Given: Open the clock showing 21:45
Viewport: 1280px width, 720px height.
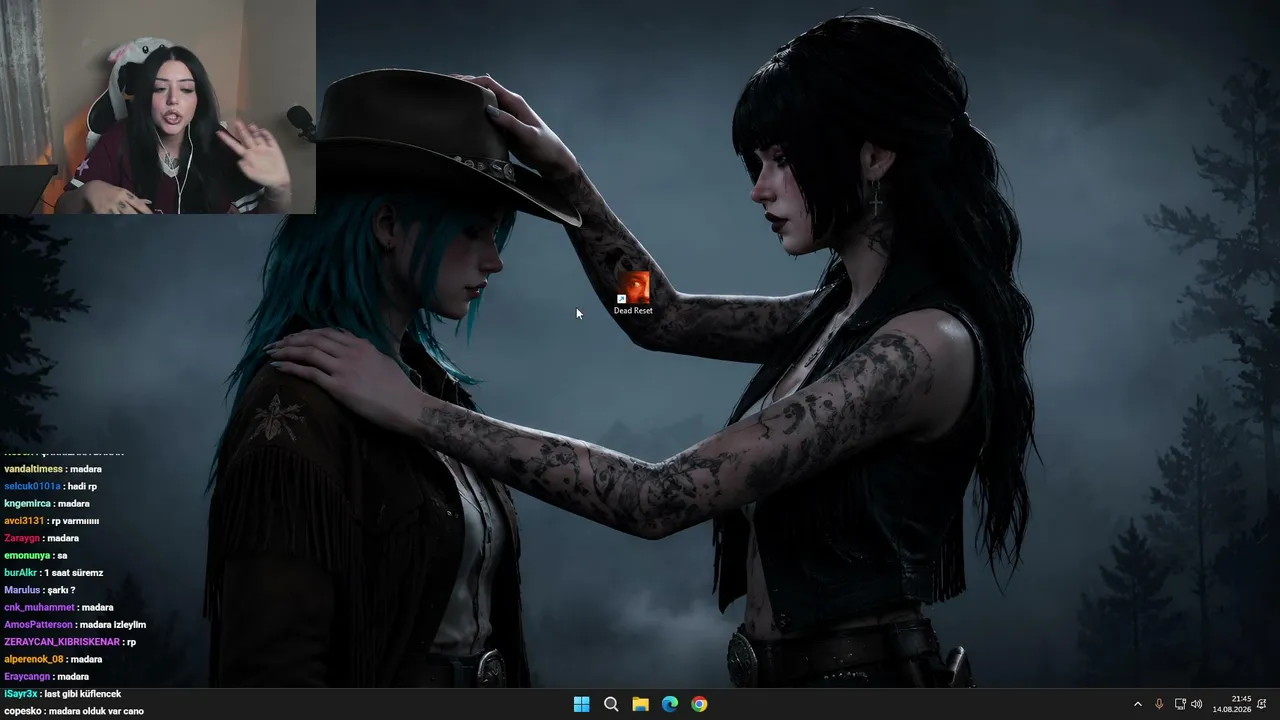Looking at the screenshot, I should click(1232, 704).
